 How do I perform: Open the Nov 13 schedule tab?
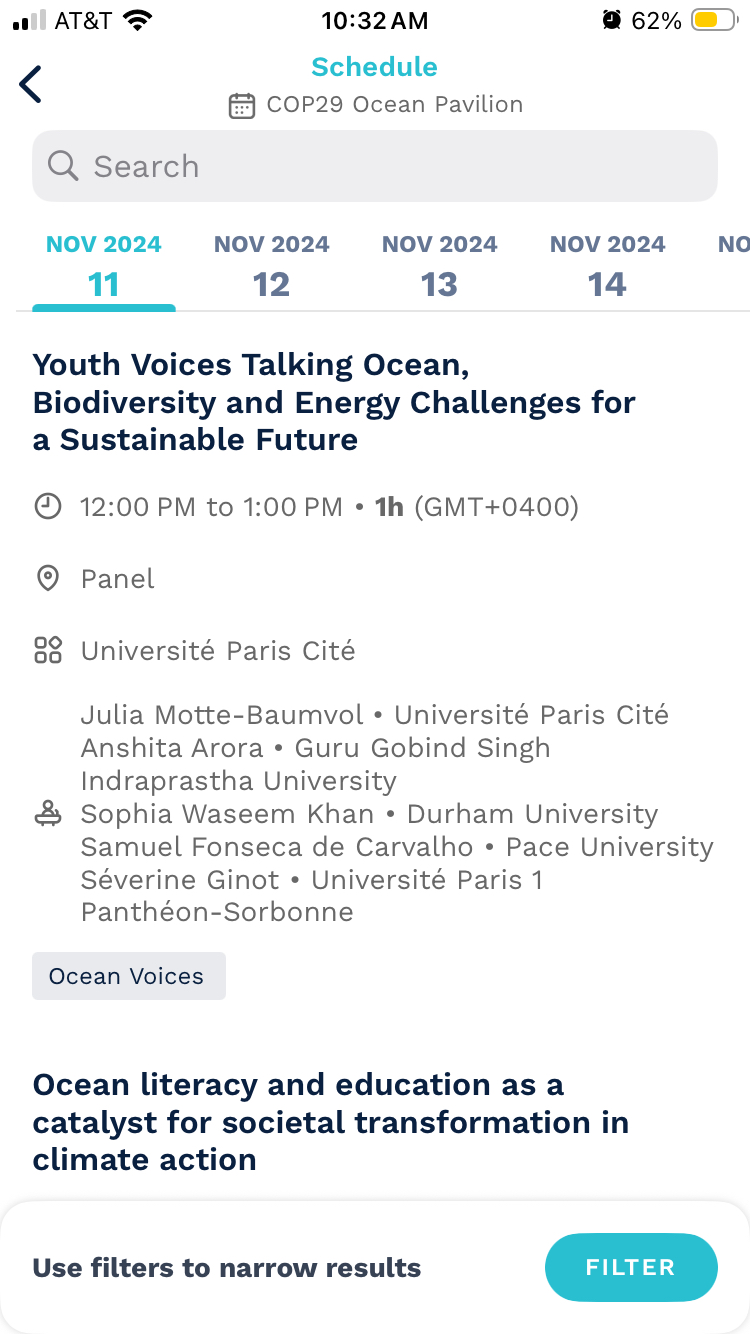tap(440, 268)
